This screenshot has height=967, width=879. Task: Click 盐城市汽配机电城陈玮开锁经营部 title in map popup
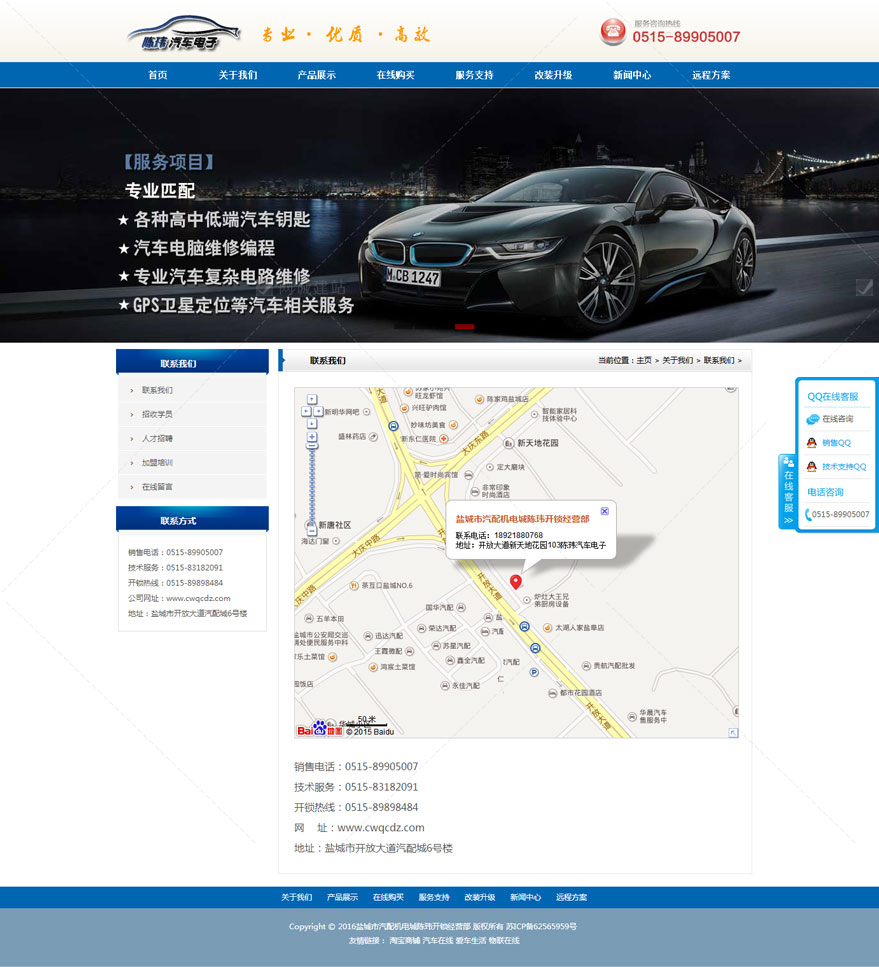(522, 519)
